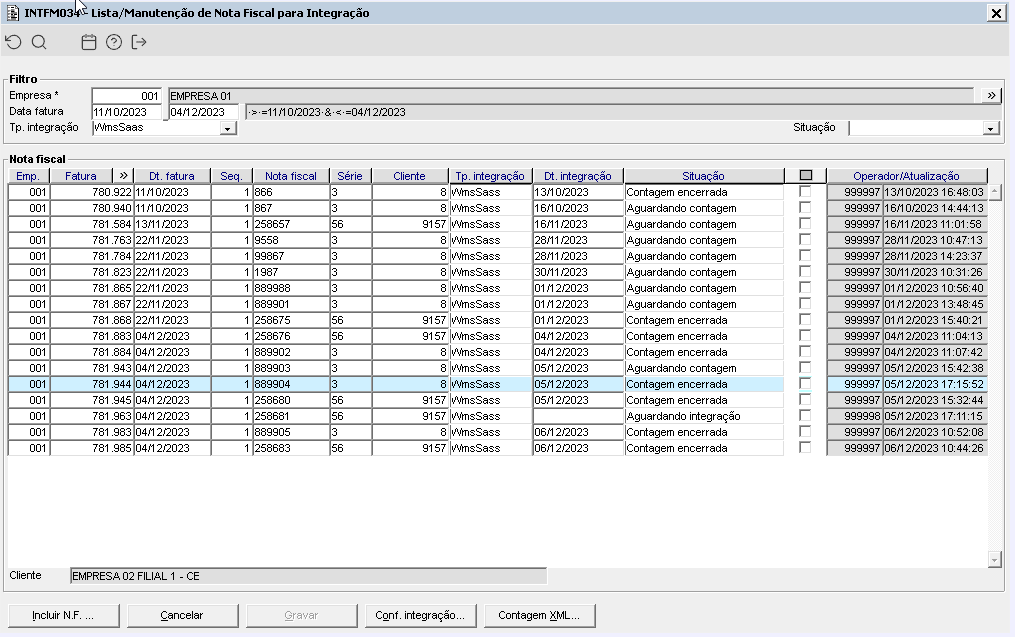This screenshot has width=1015, height=637.
Task: Click the Data fatura end date field
Action: [203, 112]
